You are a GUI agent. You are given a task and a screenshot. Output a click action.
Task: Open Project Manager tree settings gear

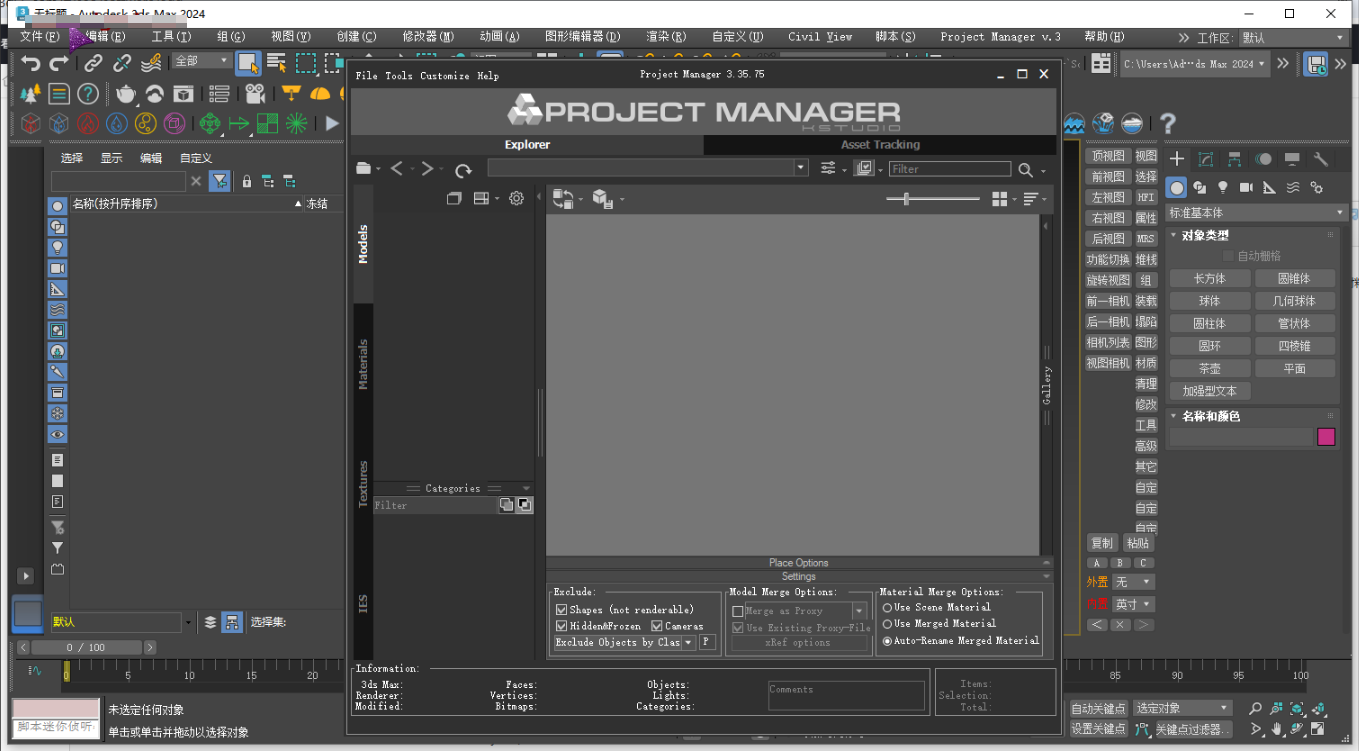(516, 198)
